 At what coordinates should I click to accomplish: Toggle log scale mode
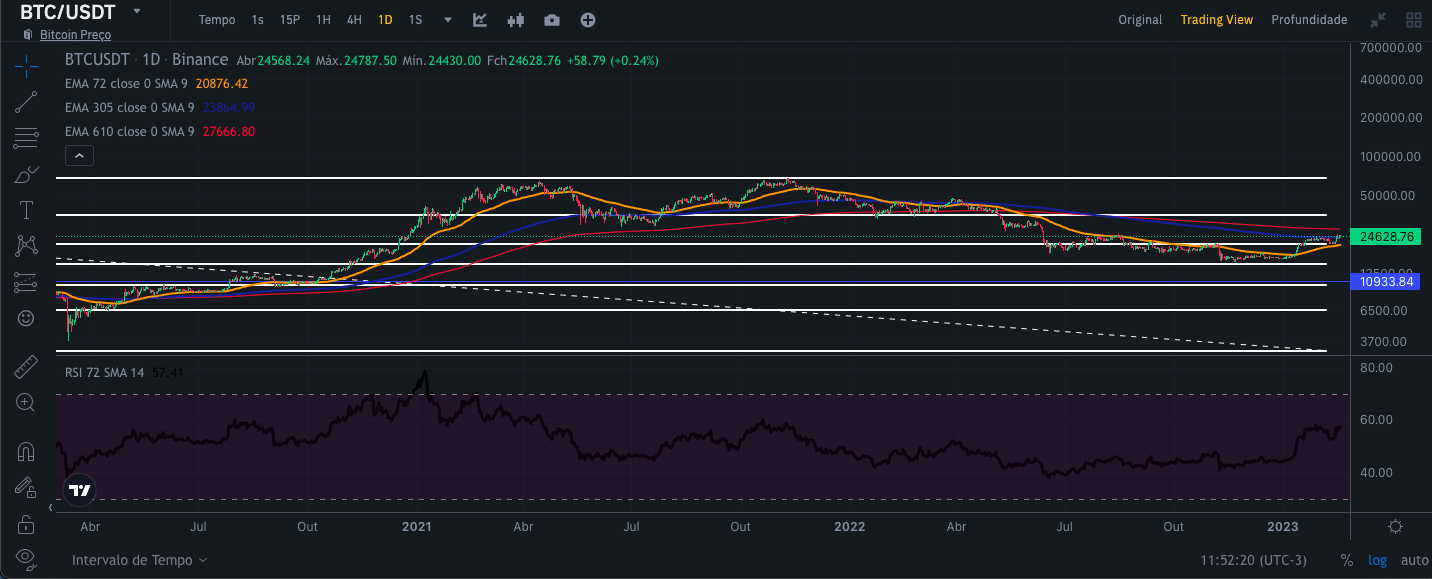coord(1378,561)
